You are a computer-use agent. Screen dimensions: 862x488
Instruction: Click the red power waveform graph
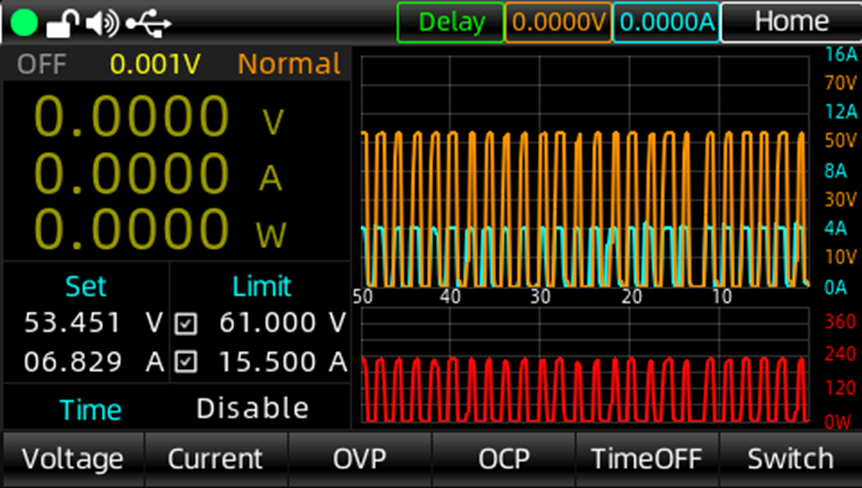tap(585, 387)
